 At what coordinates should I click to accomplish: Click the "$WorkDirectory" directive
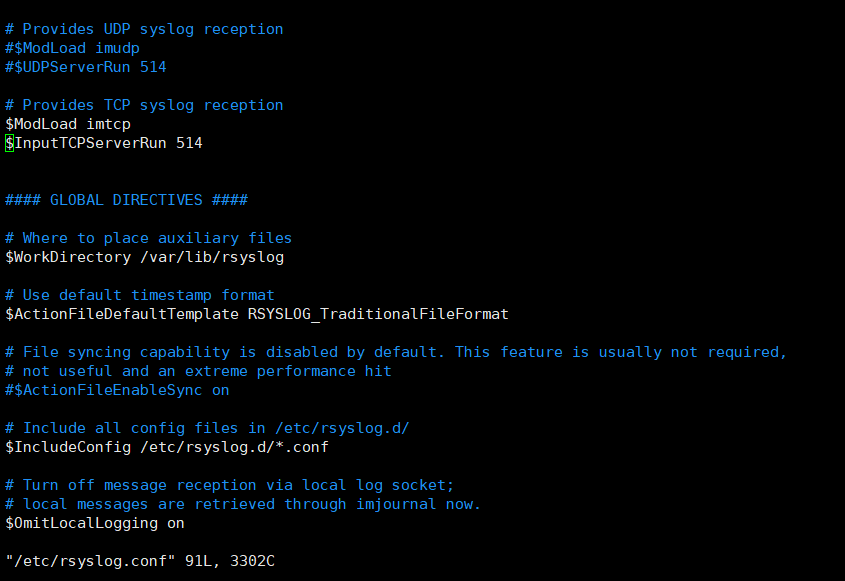click(x=68, y=258)
